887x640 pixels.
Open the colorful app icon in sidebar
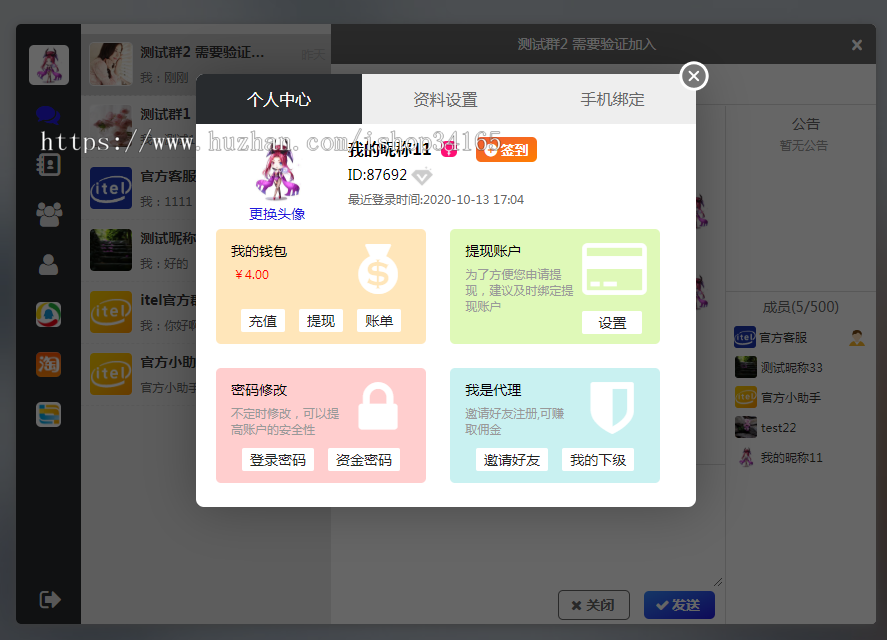pos(48,313)
